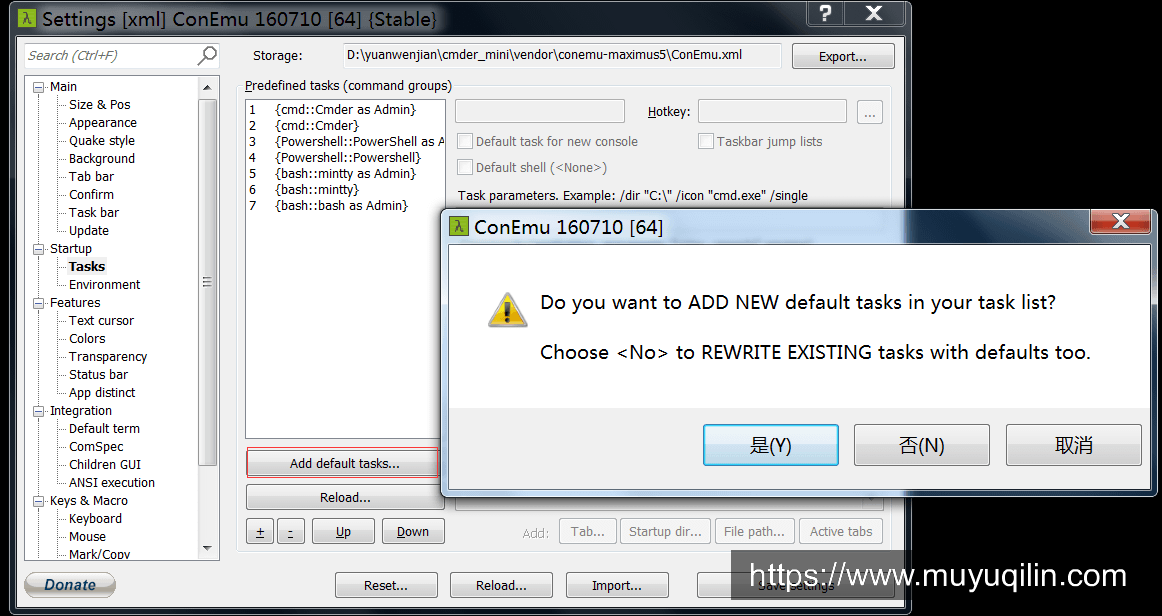Click the Hotkey input field
Screen dimensions: 1162x616
click(772, 112)
